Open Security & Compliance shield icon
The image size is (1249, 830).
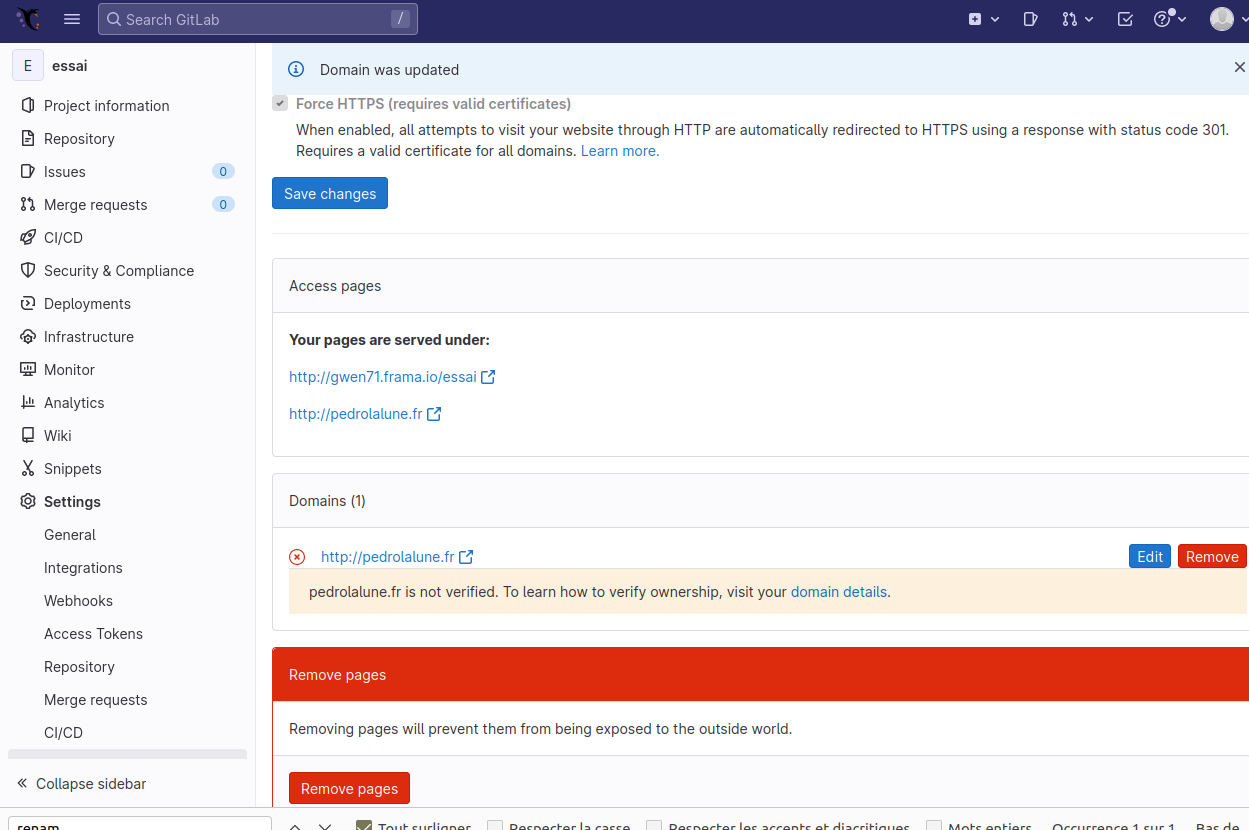pyautogui.click(x=27, y=271)
